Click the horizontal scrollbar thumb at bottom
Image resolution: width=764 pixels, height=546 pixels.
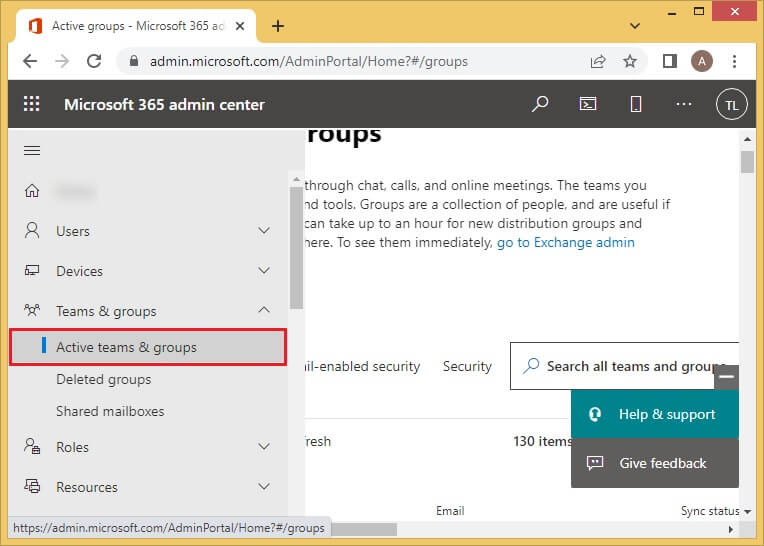tap(363, 529)
